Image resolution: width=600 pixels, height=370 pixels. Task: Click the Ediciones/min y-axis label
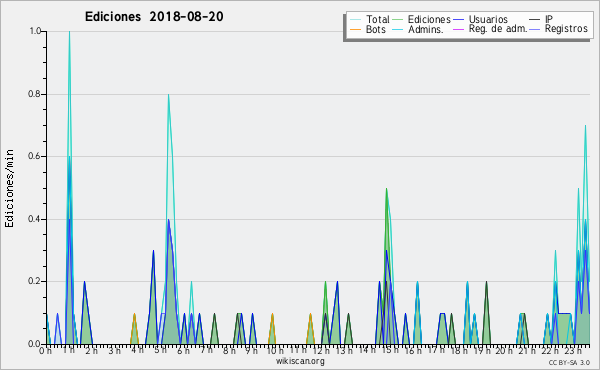(9, 188)
